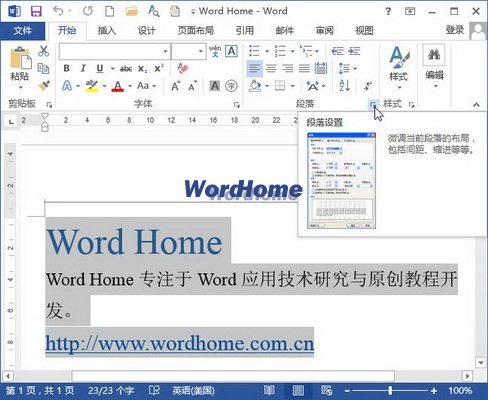
Task: Open borders dropdown arrow
Action: [x=293, y=86]
